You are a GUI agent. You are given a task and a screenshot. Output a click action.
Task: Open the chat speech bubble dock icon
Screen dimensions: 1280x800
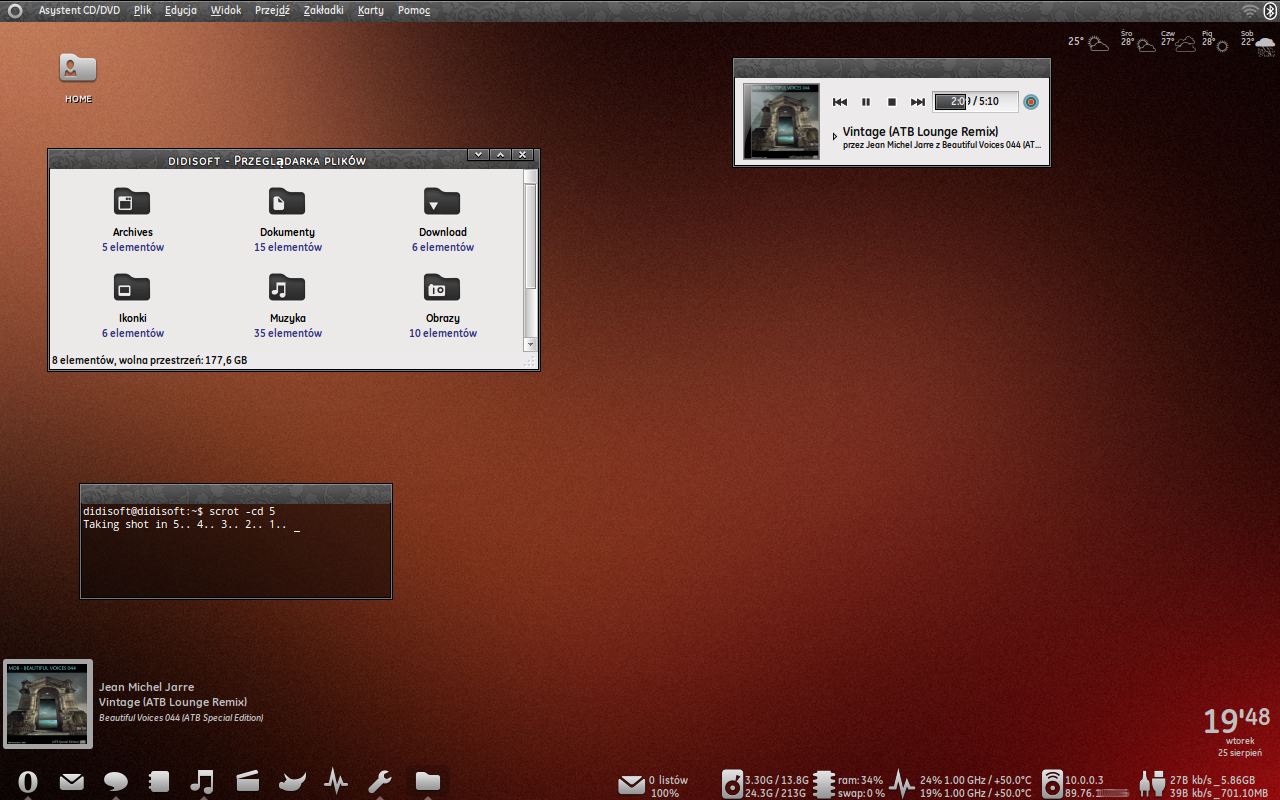tap(116, 782)
